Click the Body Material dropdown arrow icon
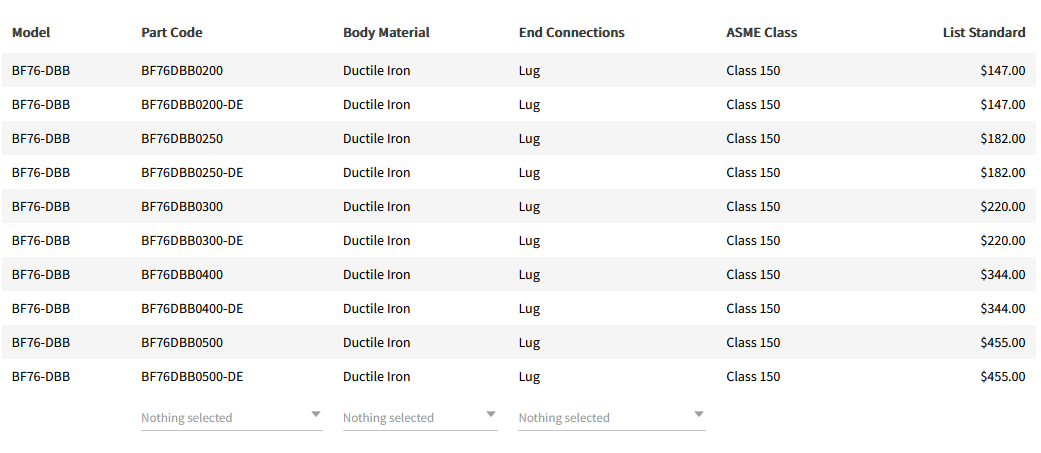 pyautogui.click(x=491, y=414)
